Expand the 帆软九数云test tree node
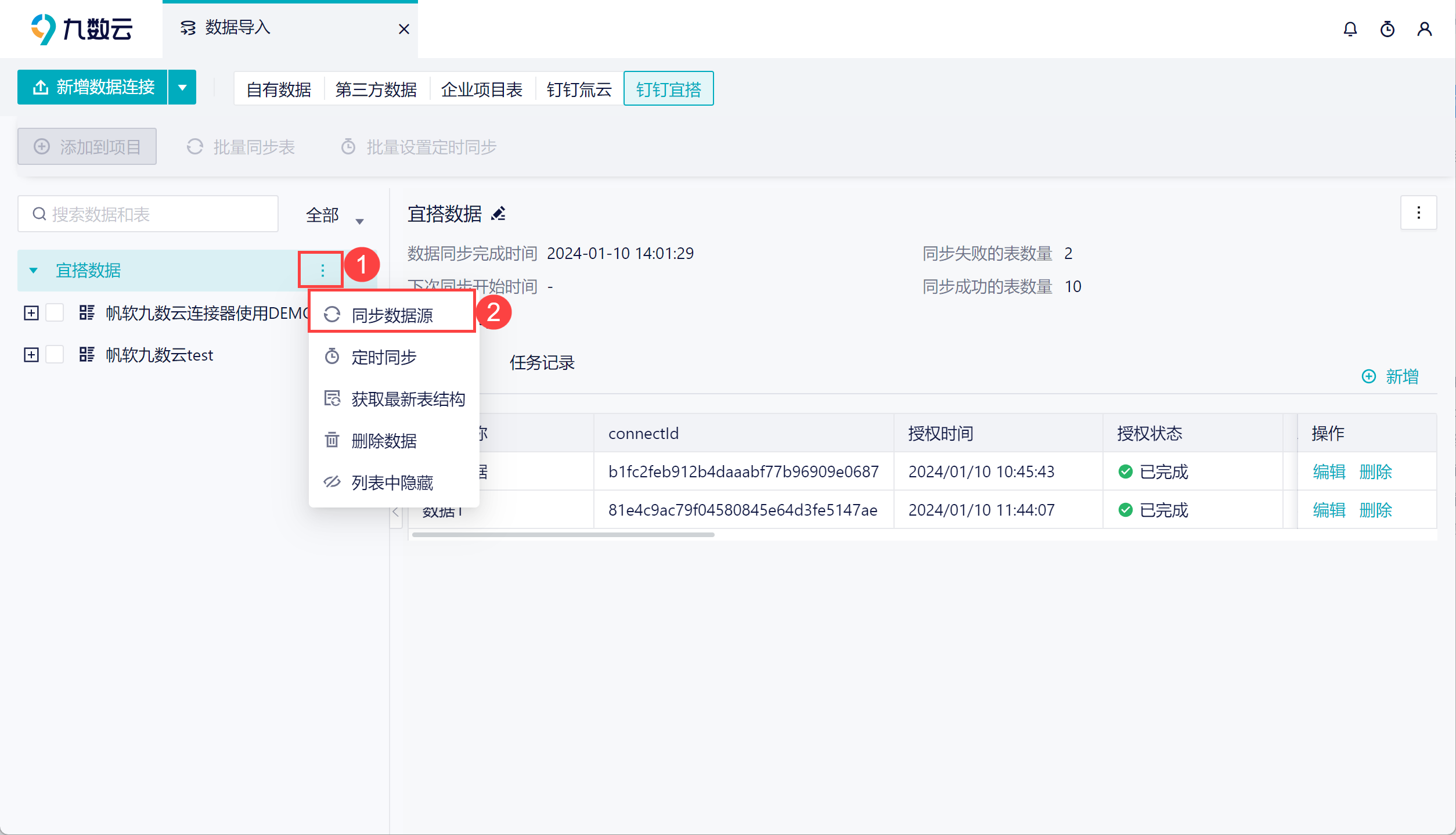 coord(31,355)
